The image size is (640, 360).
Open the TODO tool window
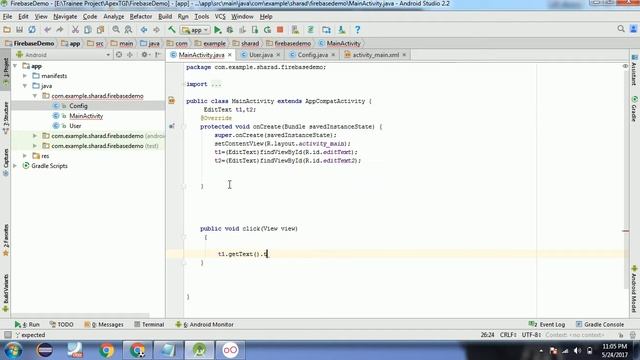tap(61, 324)
